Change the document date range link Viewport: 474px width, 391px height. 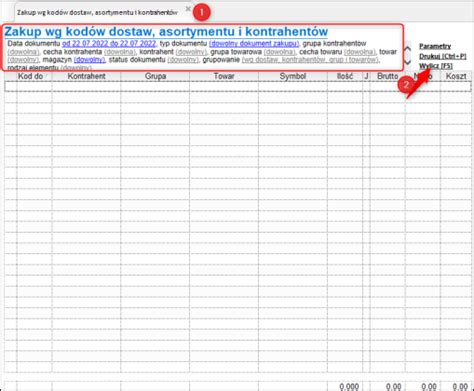coord(109,44)
